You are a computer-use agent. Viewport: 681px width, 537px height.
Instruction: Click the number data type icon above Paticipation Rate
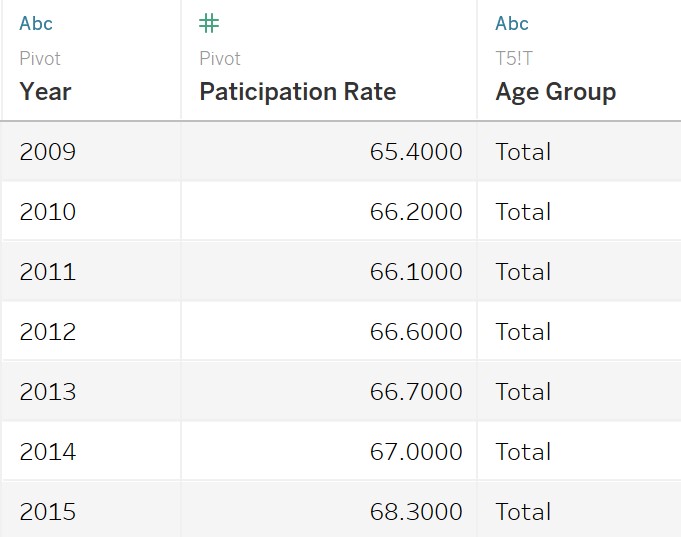(x=209, y=24)
